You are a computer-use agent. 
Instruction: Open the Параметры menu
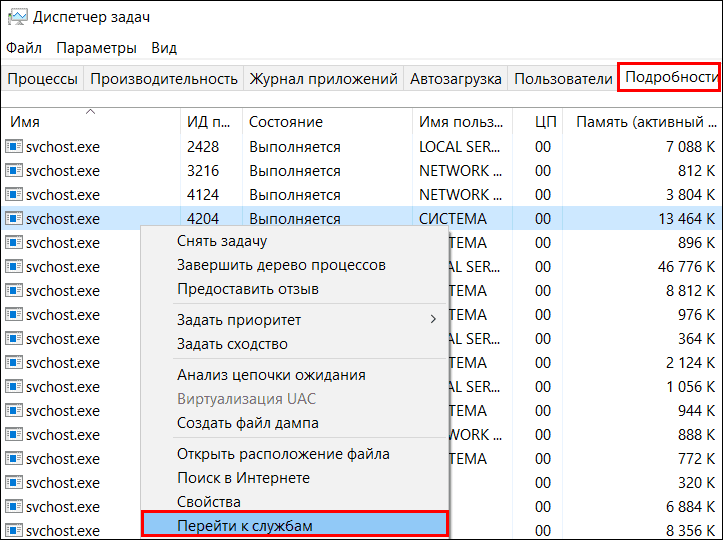[x=96, y=48]
